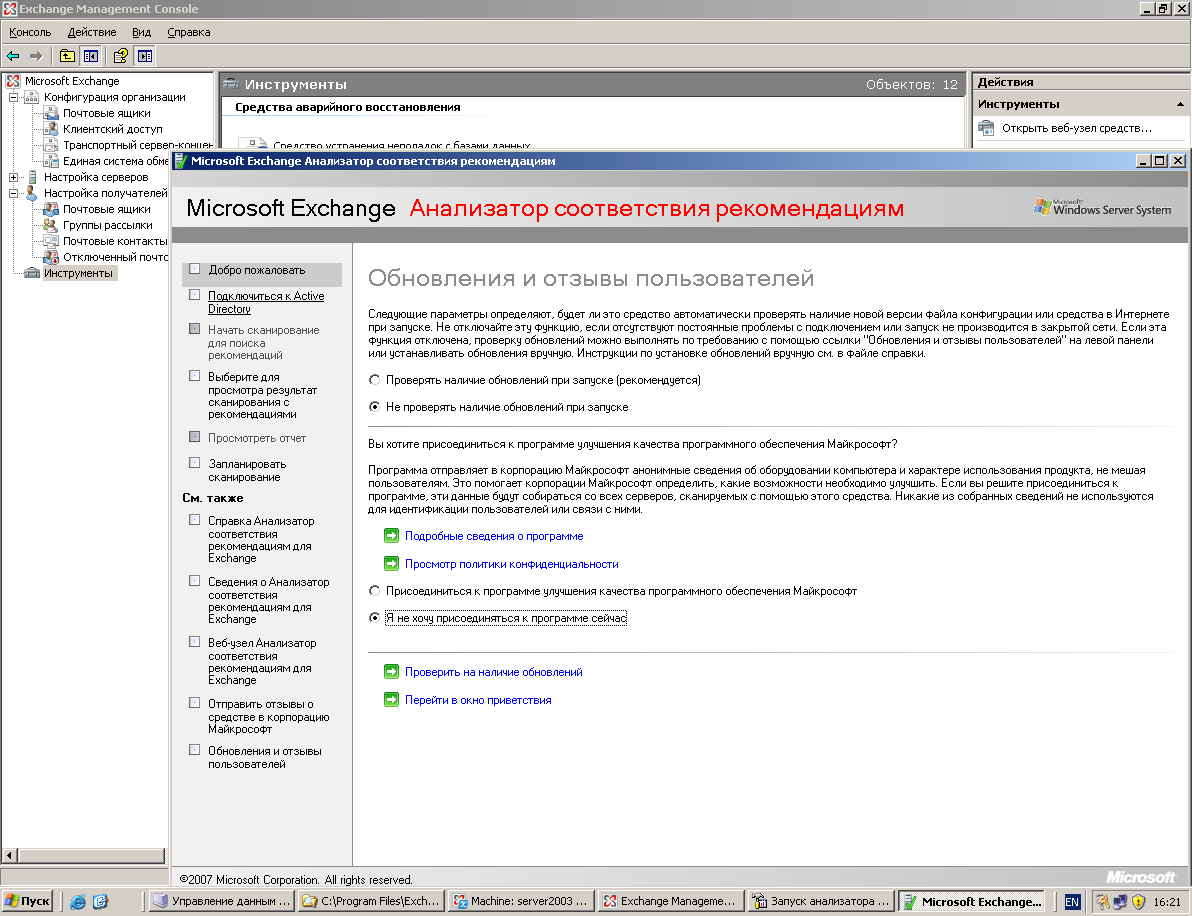This screenshot has height=916, width=1192.
Task: Click the Help question mark toolbar icon
Action: [x=121, y=55]
